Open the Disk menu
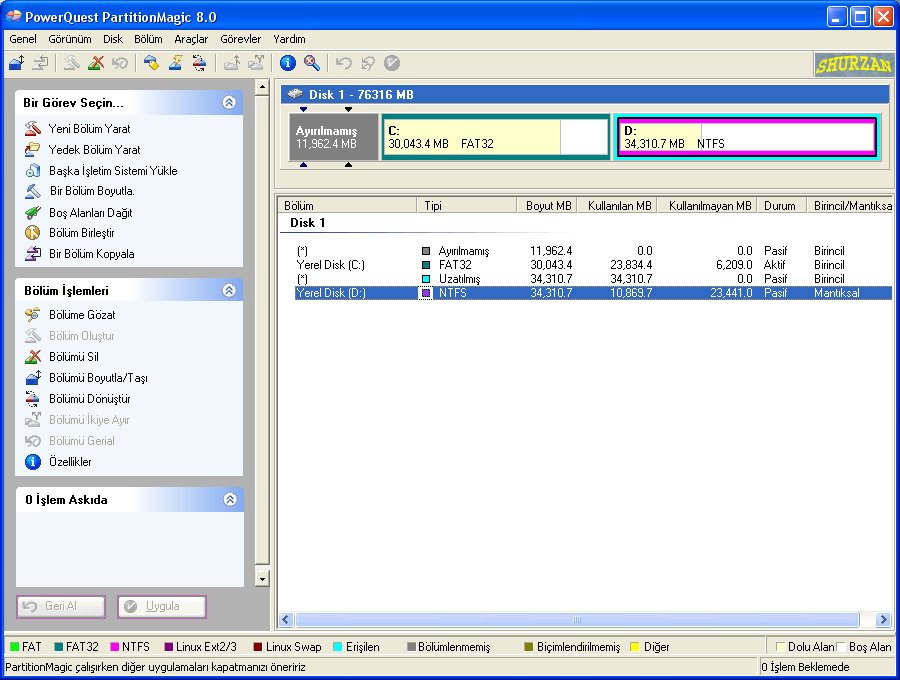900x680 pixels. point(113,39)
